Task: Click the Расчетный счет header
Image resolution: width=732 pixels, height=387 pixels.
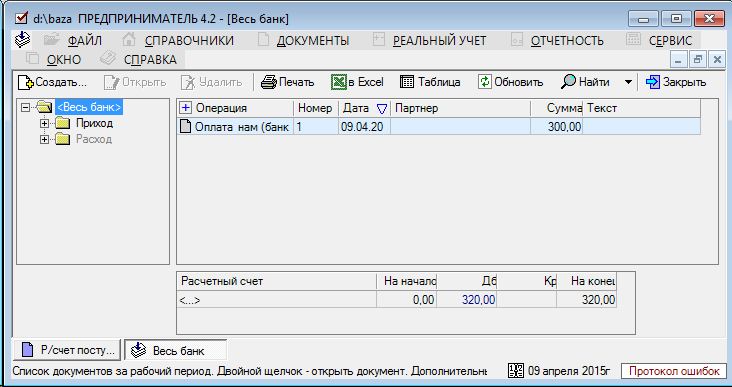Action: (x=277, y=281)
